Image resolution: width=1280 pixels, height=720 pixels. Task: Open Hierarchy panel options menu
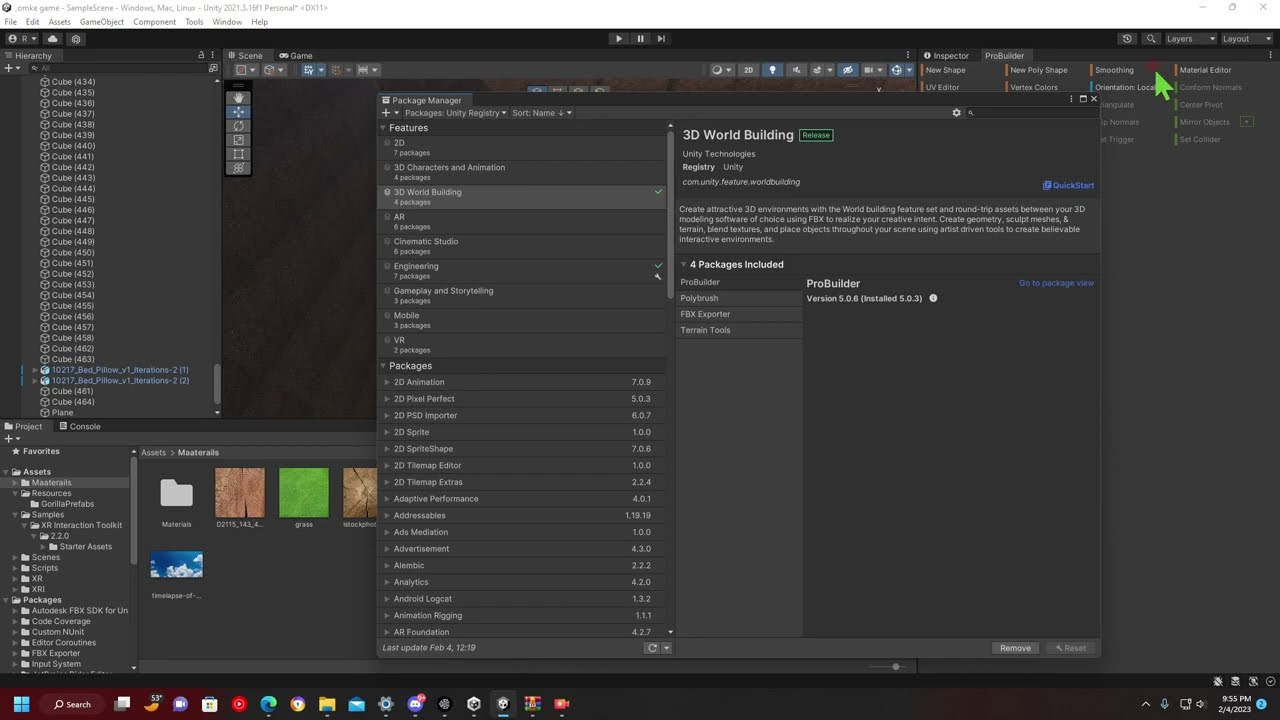coord(213,56)
